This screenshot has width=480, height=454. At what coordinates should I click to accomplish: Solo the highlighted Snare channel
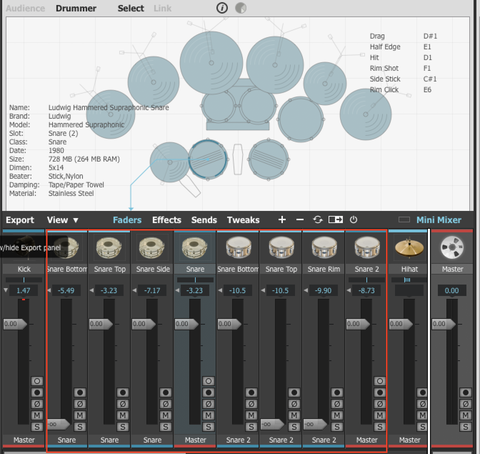[208, 427]
